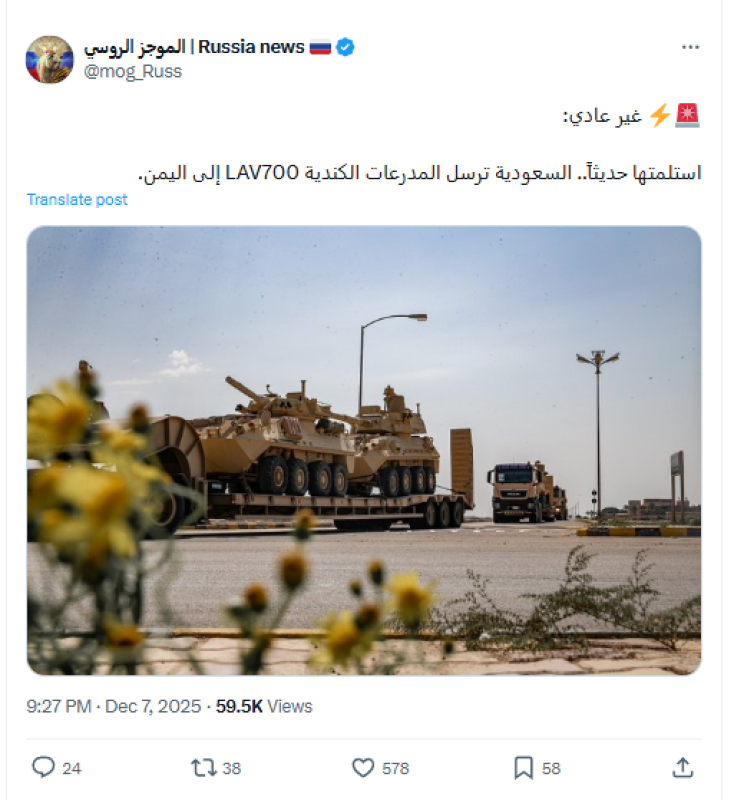Viewport: 734px width, 800px height.
Task: Click the 58 bookmarks count
Action: (551, 768)
